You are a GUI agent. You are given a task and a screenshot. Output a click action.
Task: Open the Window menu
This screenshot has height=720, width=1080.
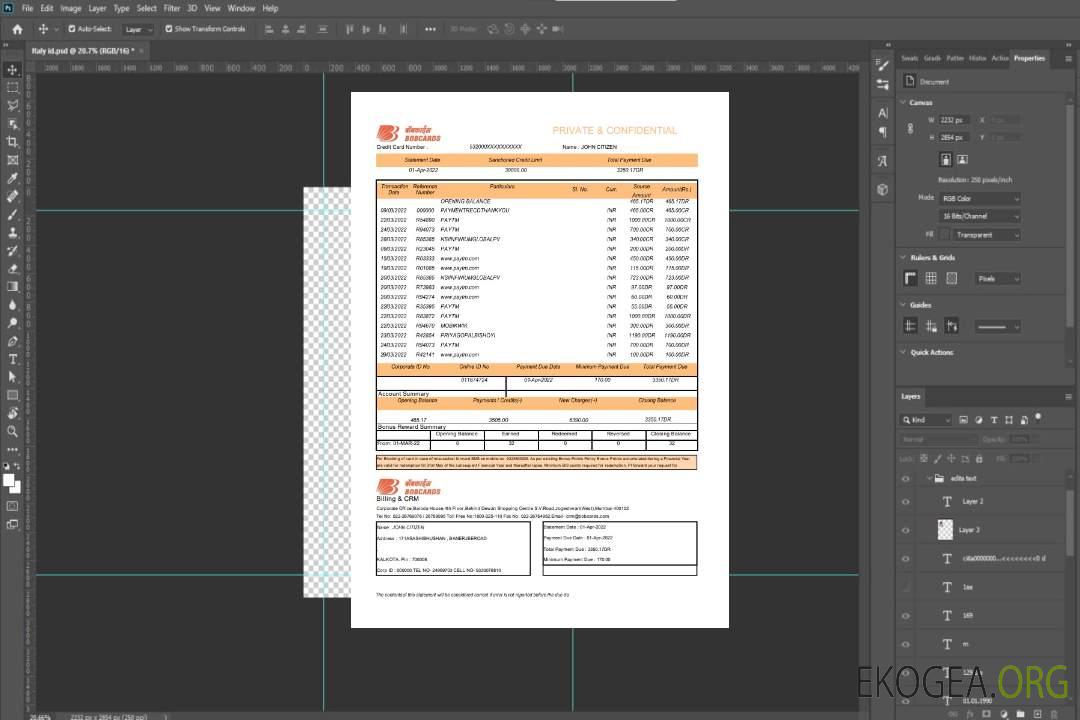point(241,8)
